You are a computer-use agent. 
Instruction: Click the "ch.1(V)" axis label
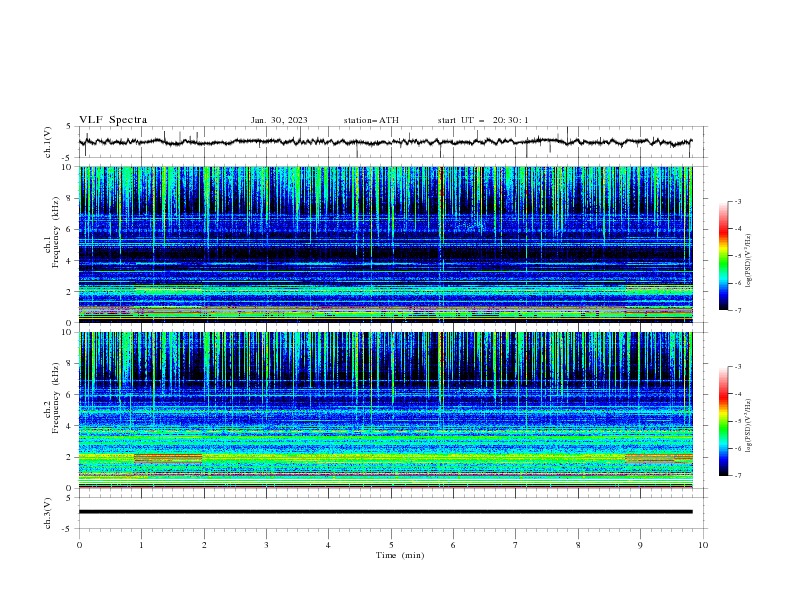48,142
